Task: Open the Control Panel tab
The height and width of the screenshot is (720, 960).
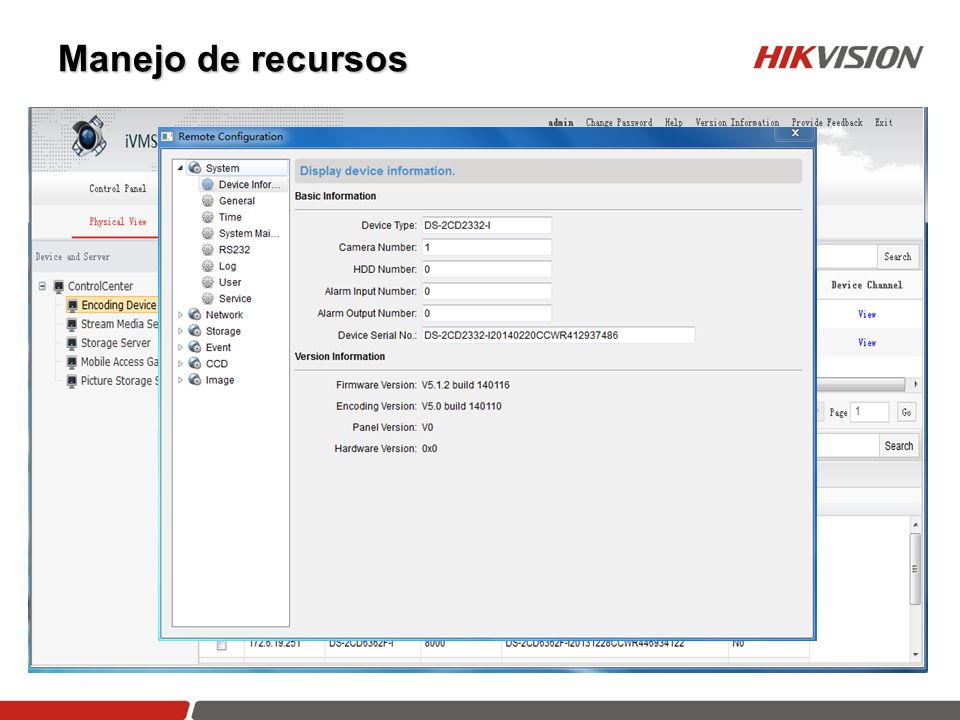Action: (118, 189)
